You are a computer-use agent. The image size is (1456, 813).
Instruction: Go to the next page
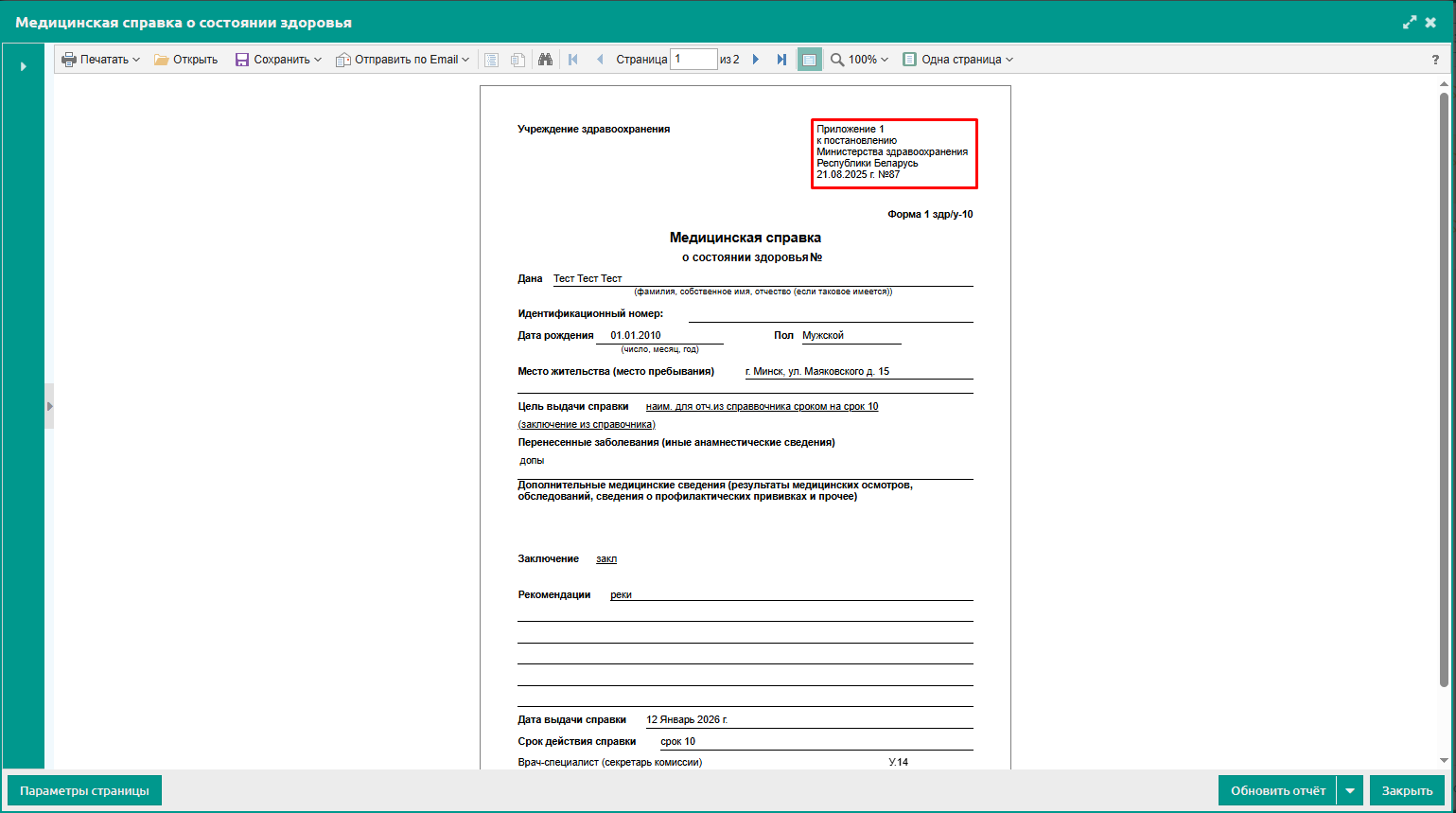(x=756, y=60)
